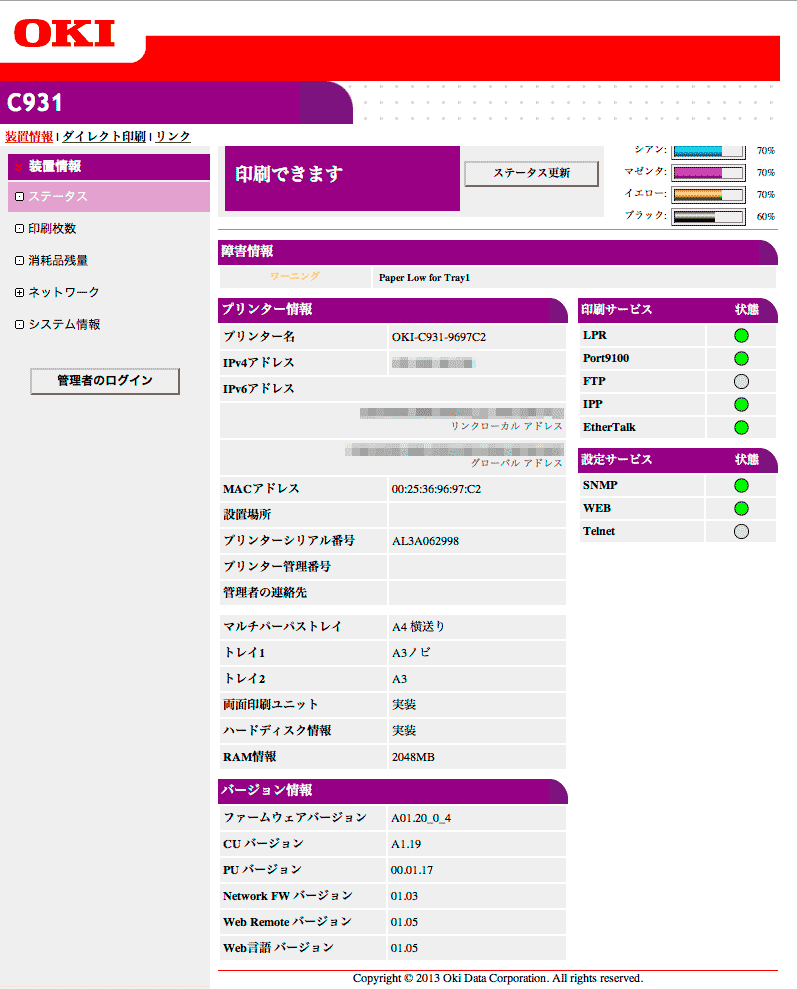Click the box icon beside 印刷枚数
This screenshot has height=989, width=797.
20,228
